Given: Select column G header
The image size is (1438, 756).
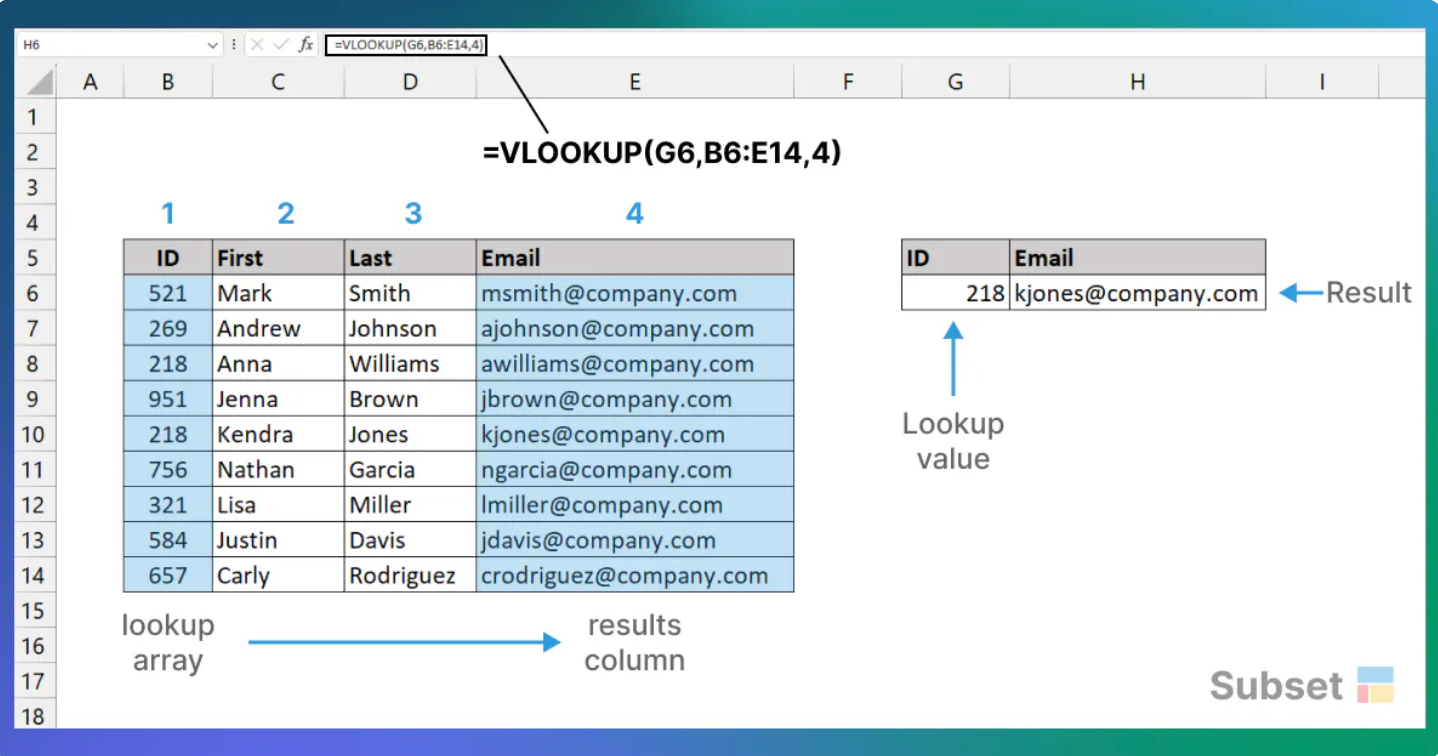Looking at the screenshot, I should (956, 82).
